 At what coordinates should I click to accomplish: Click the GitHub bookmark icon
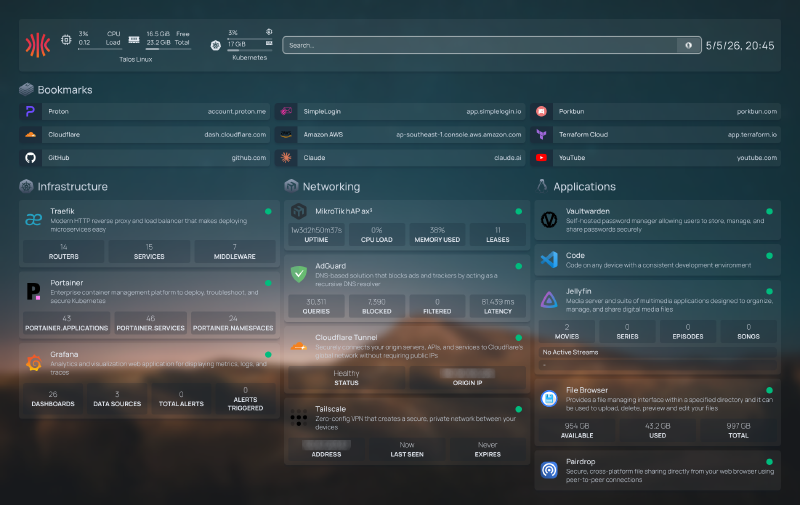click(x=31, y=158)
